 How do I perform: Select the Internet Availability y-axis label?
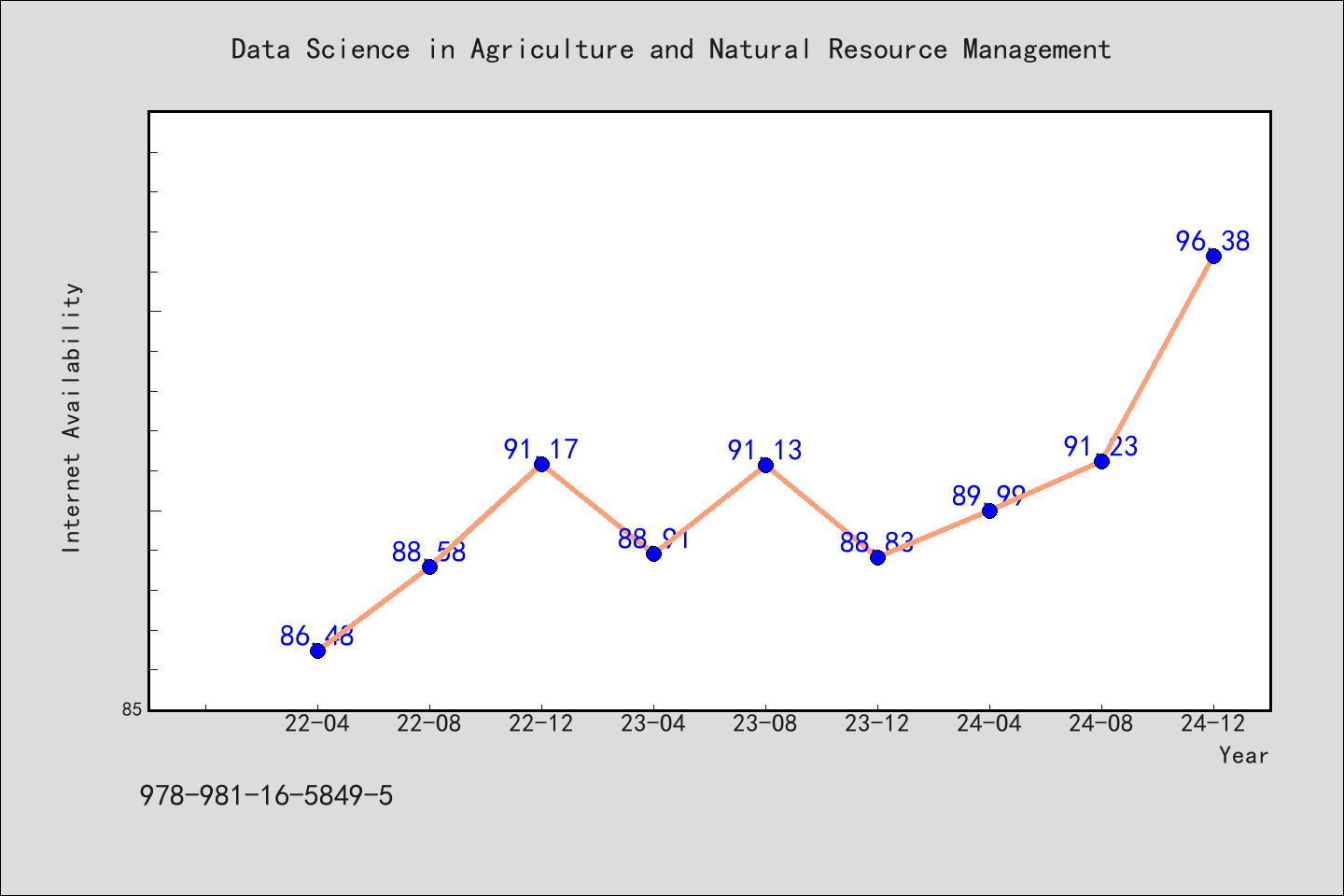tap(72, 417)
